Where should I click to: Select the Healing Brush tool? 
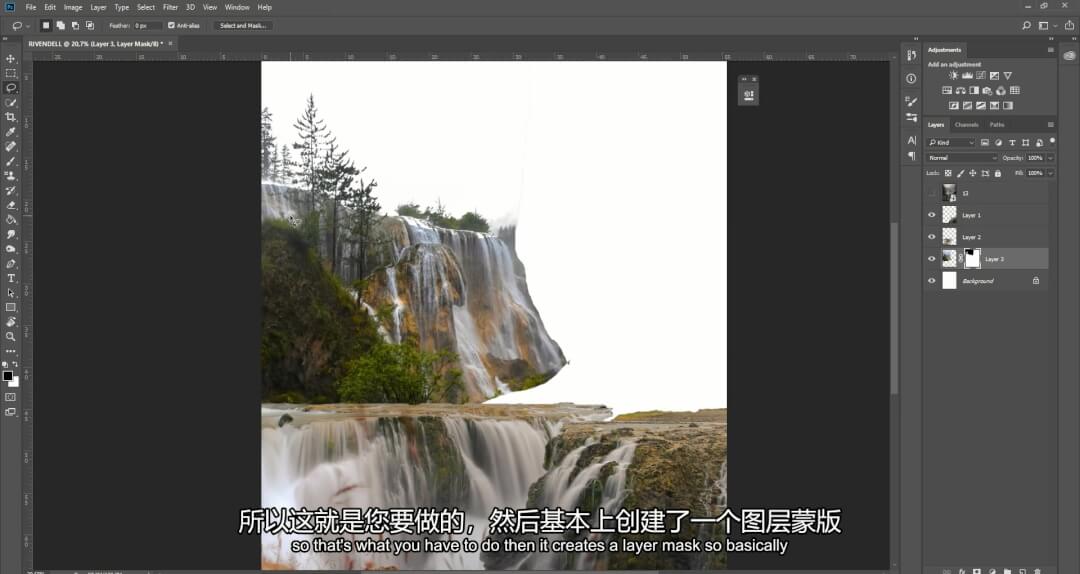pyautogui.click(x=10, y=146)
